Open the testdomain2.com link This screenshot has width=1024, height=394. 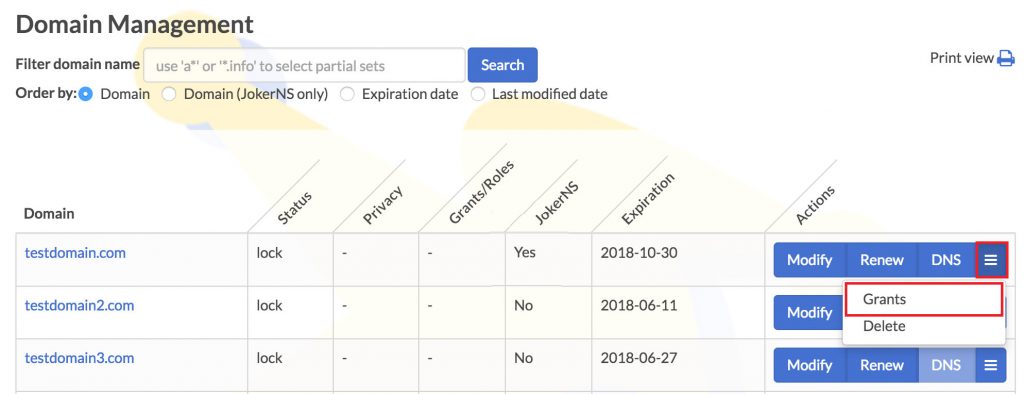point(79,305)
